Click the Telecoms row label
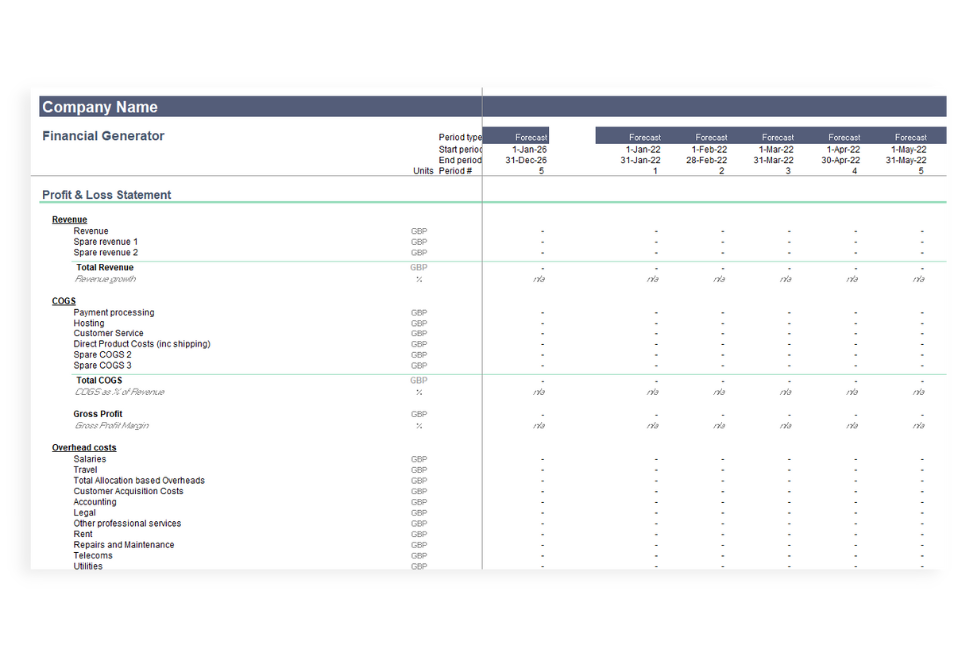 click(x=93, y=556)
